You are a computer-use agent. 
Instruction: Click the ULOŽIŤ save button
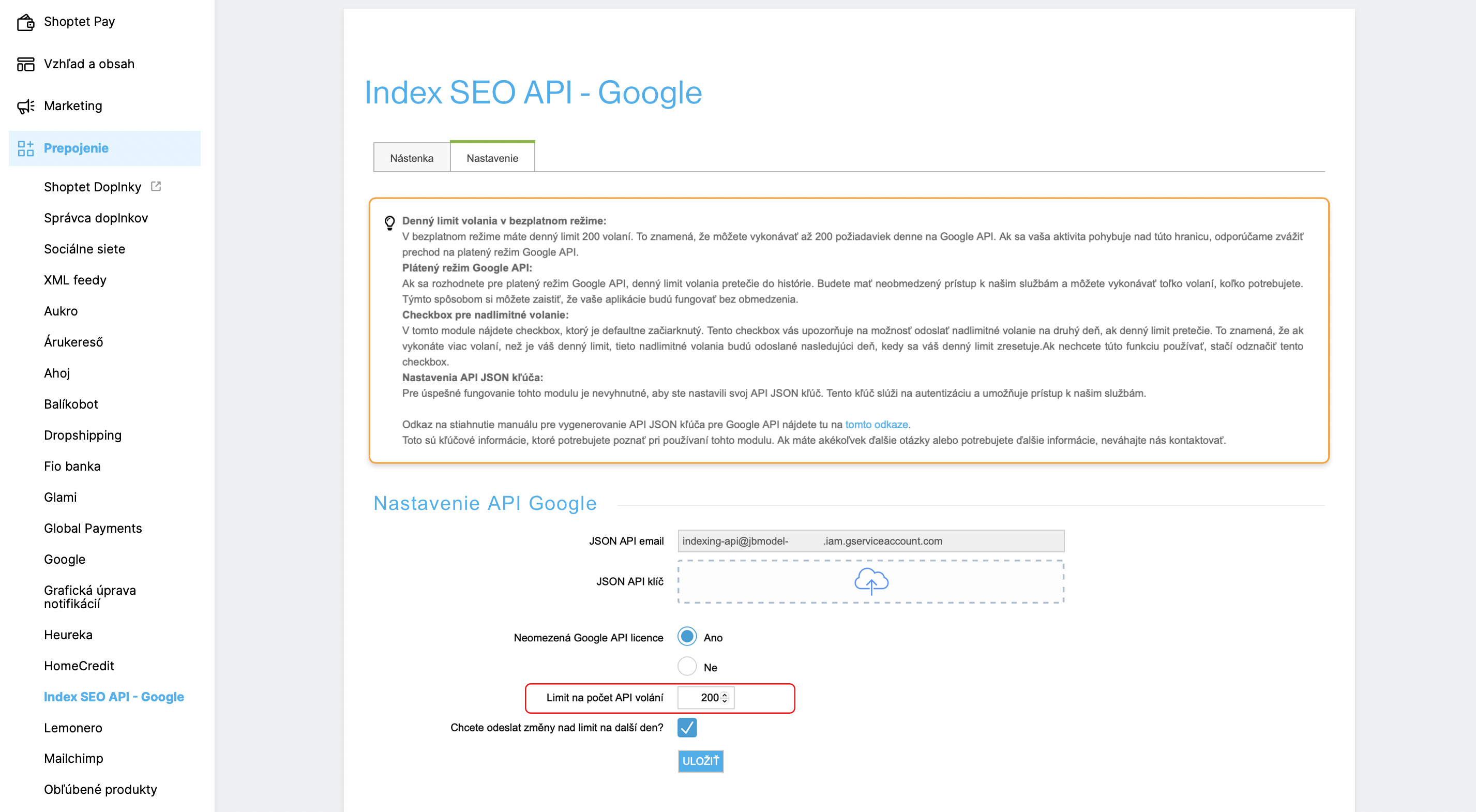[x=700, y=761]
